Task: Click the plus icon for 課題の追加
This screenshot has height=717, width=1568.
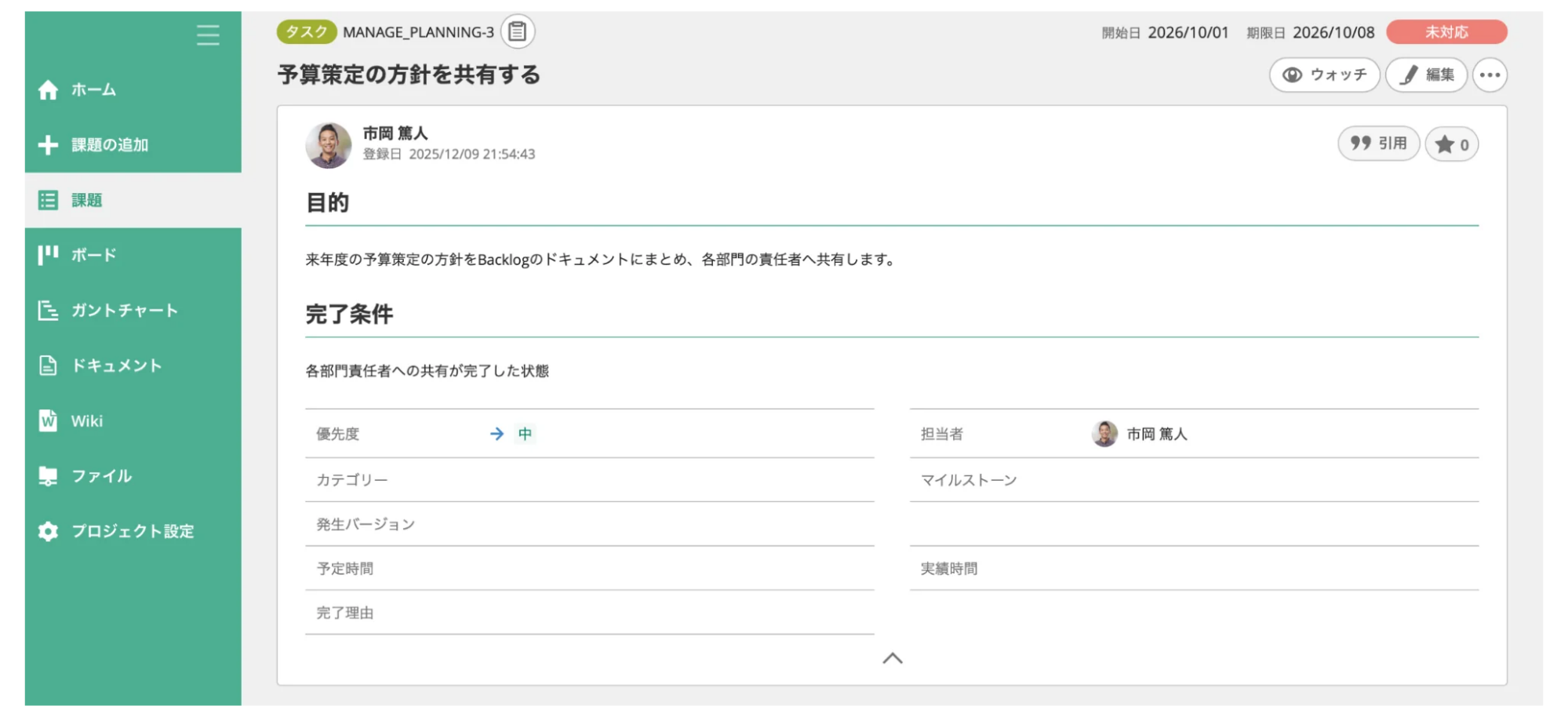Action: [x=48, y=145]
